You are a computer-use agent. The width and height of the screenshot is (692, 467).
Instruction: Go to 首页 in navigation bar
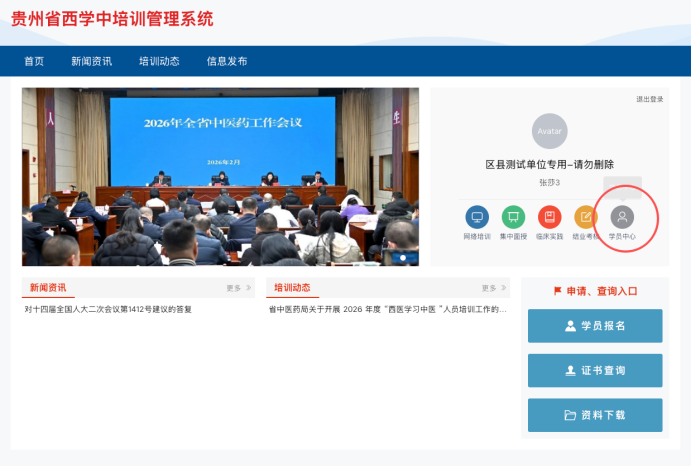coord(34,61)
